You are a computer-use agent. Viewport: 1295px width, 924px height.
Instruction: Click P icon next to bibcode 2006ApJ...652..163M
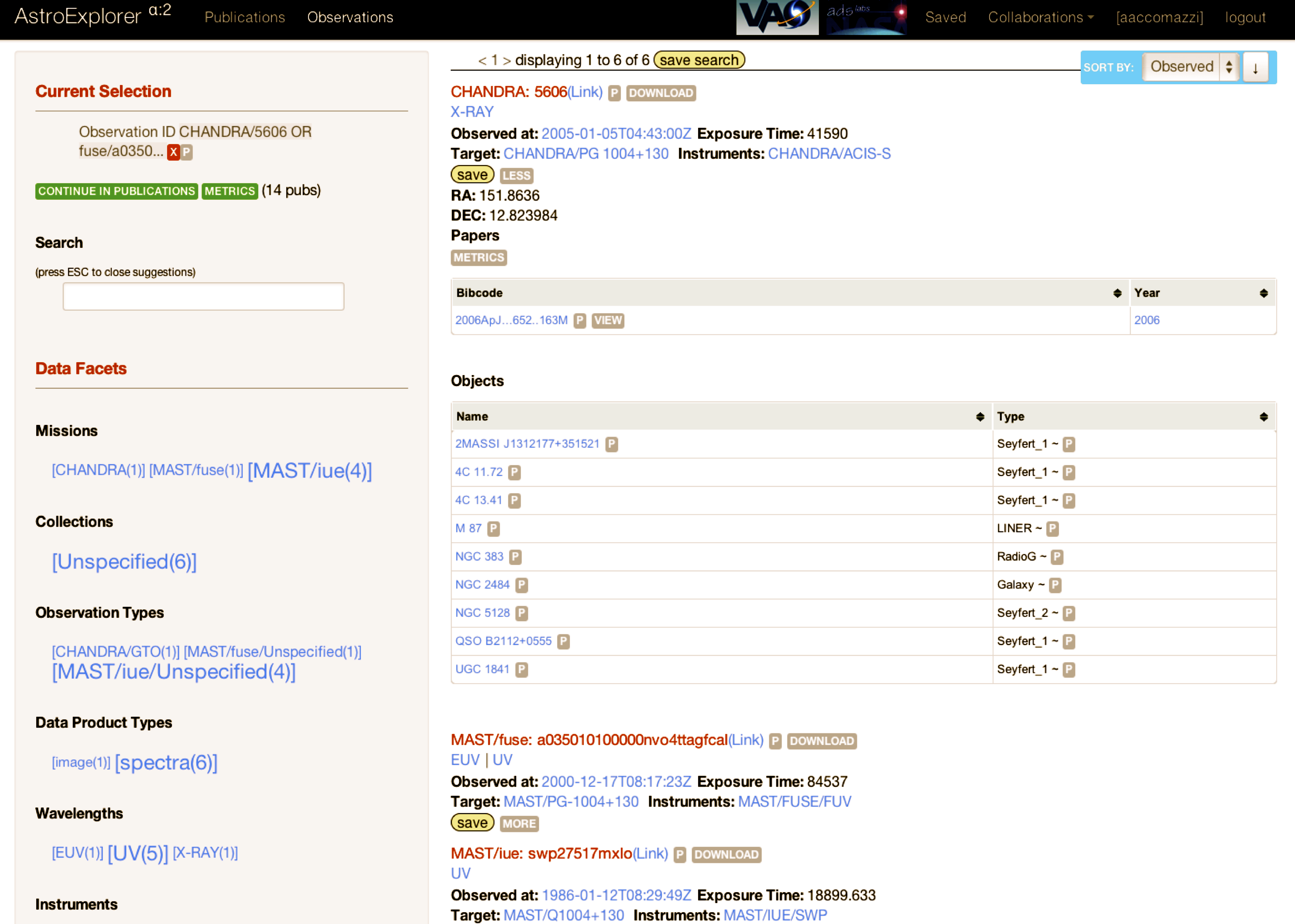[579, 320]
